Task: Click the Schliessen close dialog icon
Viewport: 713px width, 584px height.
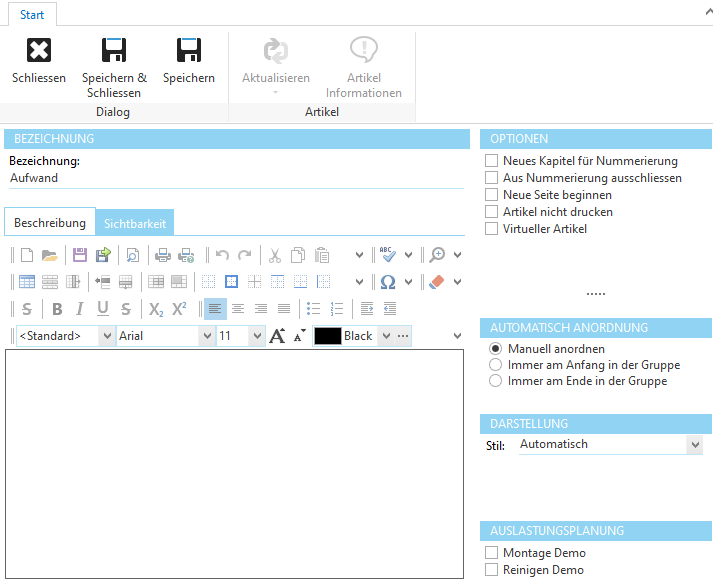Action: (39, 51)
